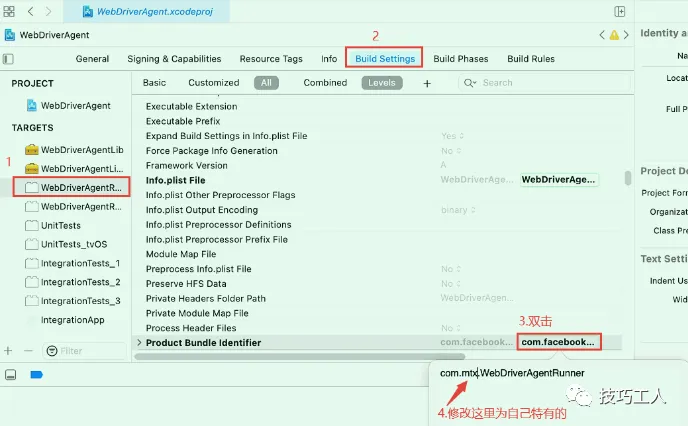This screenshot has width=688, height=426.
Task: Select Info.plist Preprocessor Definitions setting
Action: [219, 225]
